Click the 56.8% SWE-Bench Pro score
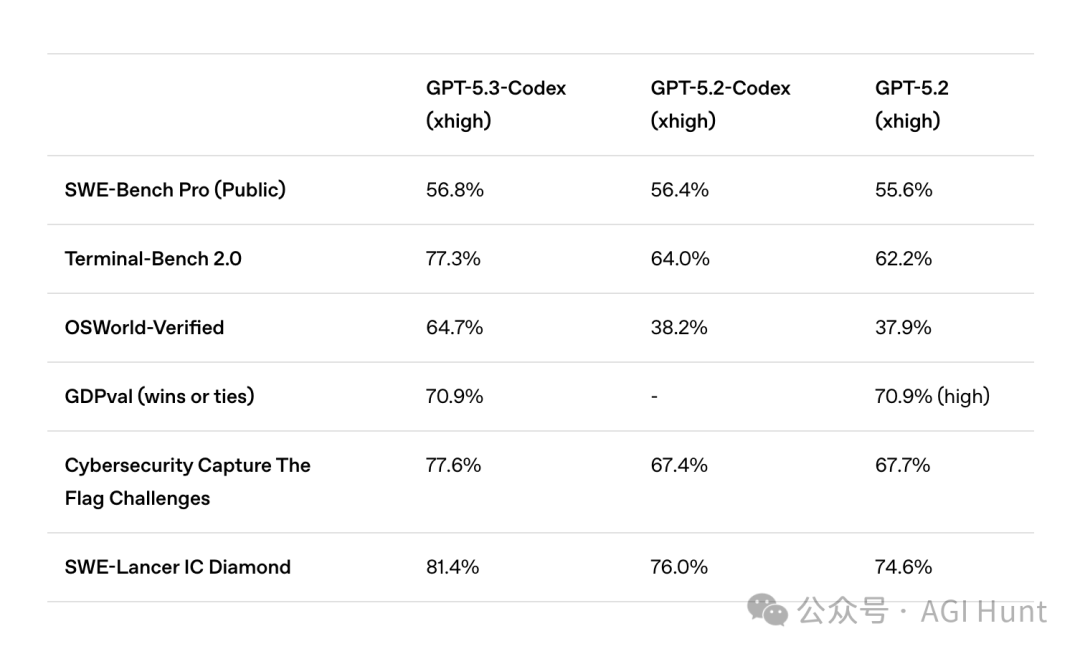Screen dimensions: 1080x654 click(454, 189)
